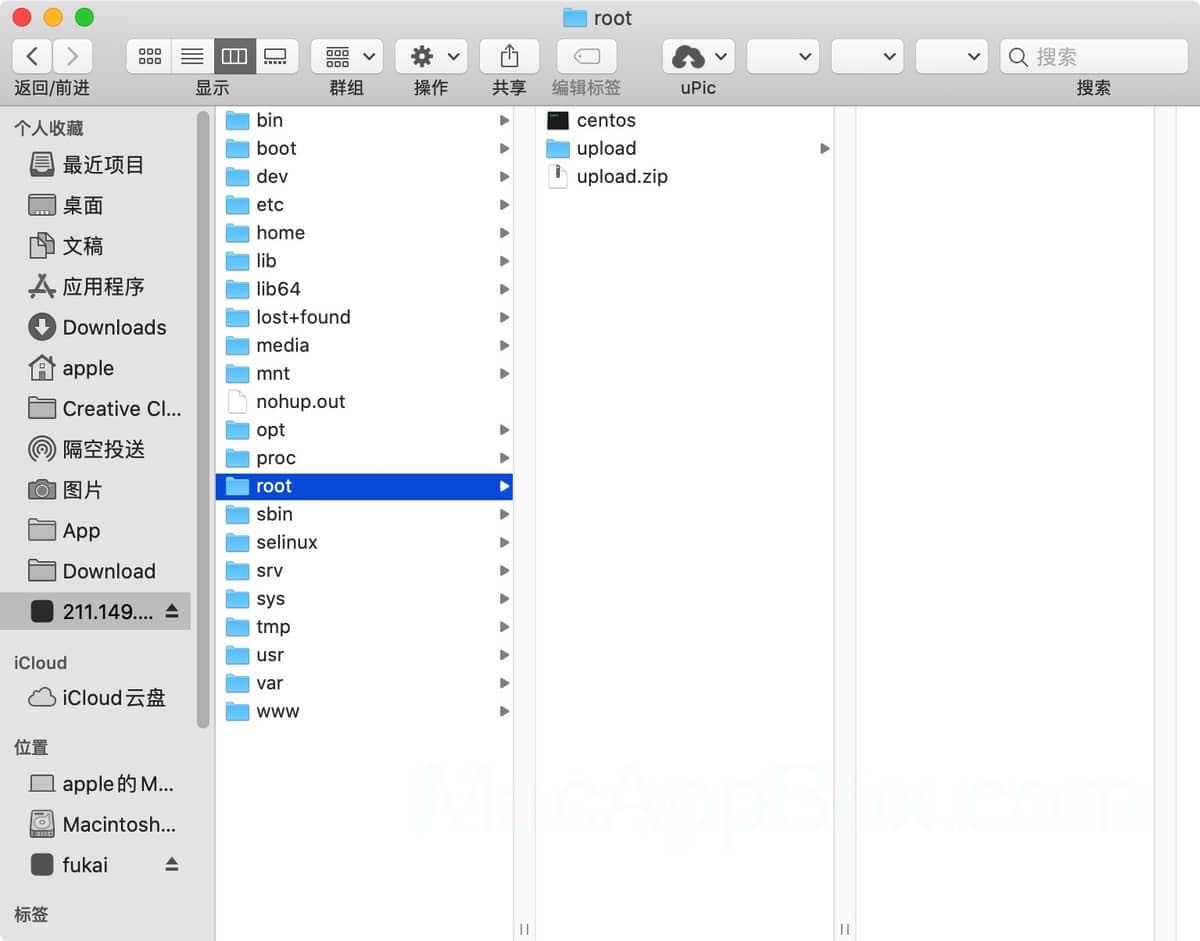Select the sys folder
This screenshot has height=941, width=1200.
[364, 599]
